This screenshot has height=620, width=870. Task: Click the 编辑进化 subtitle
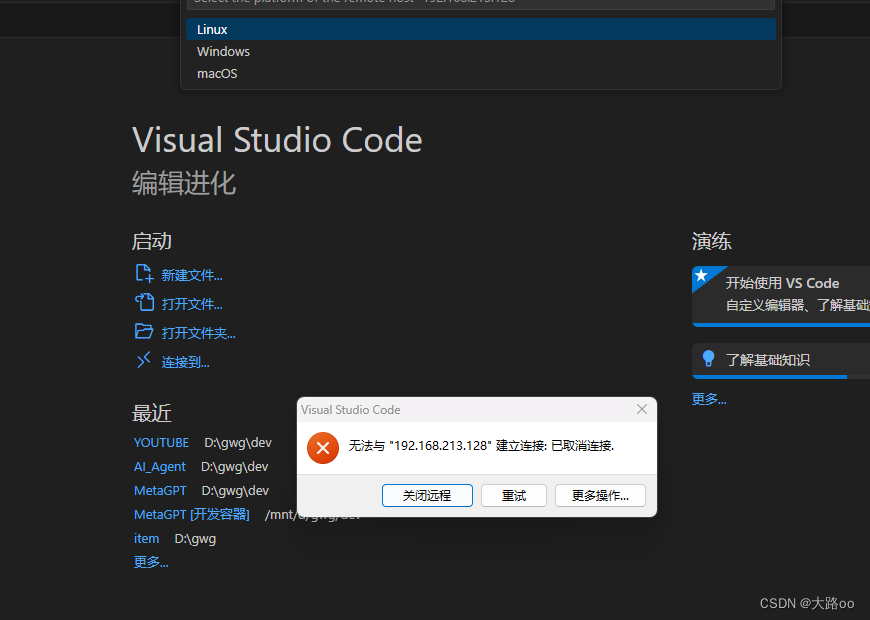coord(184,183)
